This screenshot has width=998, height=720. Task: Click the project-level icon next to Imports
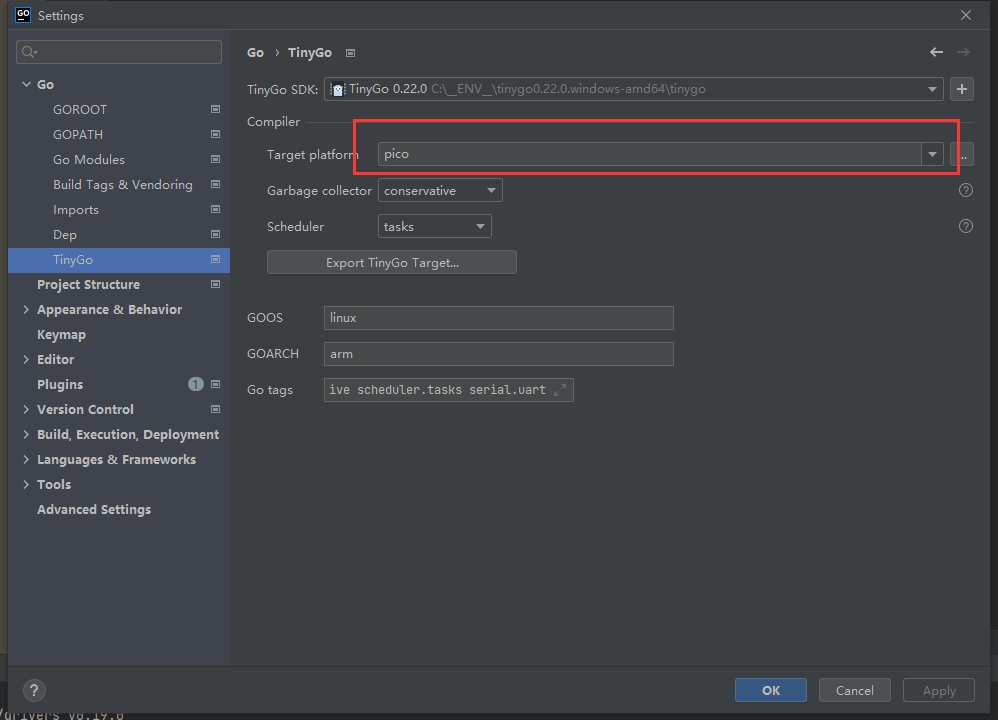(x=216, y=209)
